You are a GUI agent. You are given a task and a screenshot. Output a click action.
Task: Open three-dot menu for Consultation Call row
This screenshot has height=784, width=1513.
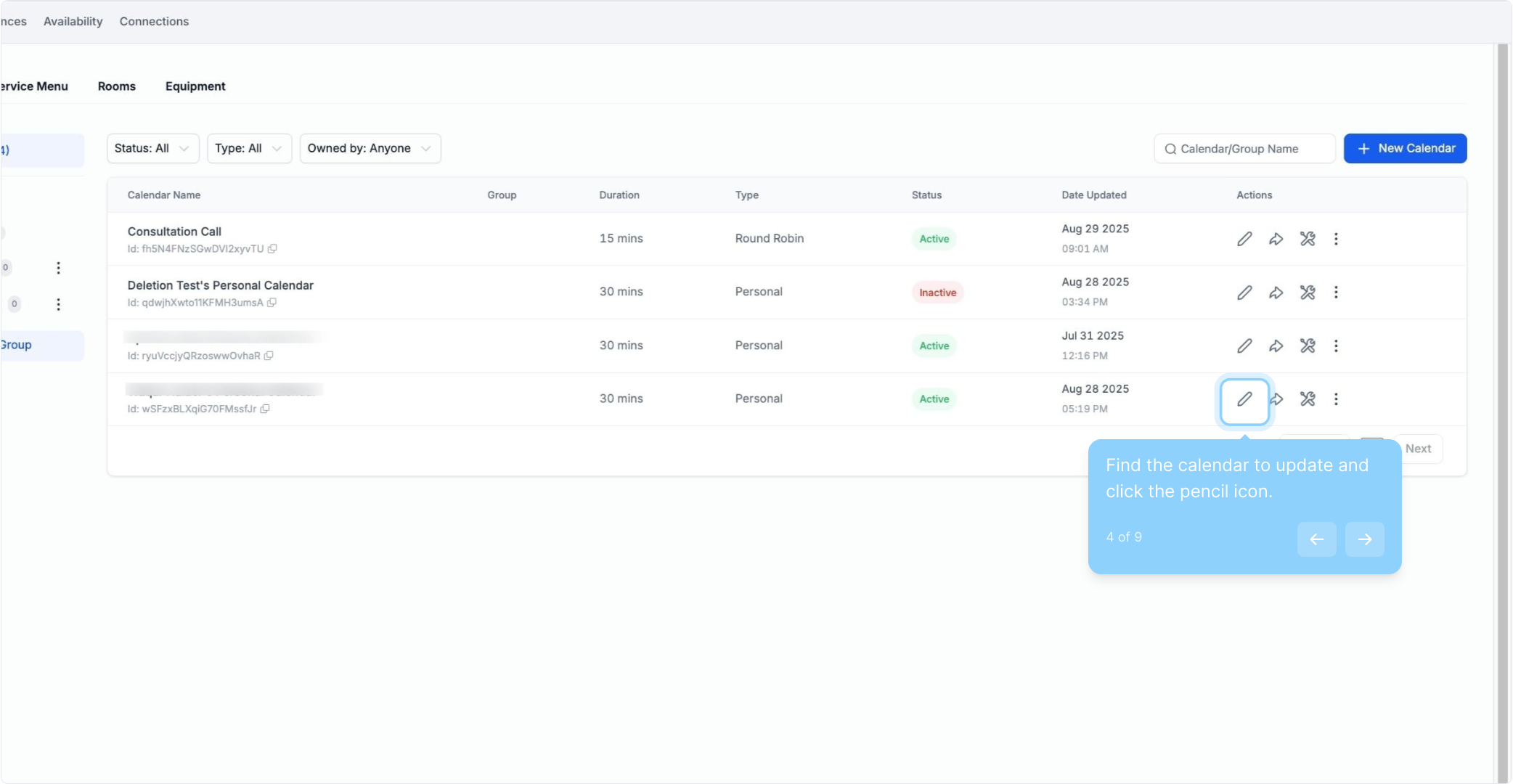click(x=1336, y=239)
